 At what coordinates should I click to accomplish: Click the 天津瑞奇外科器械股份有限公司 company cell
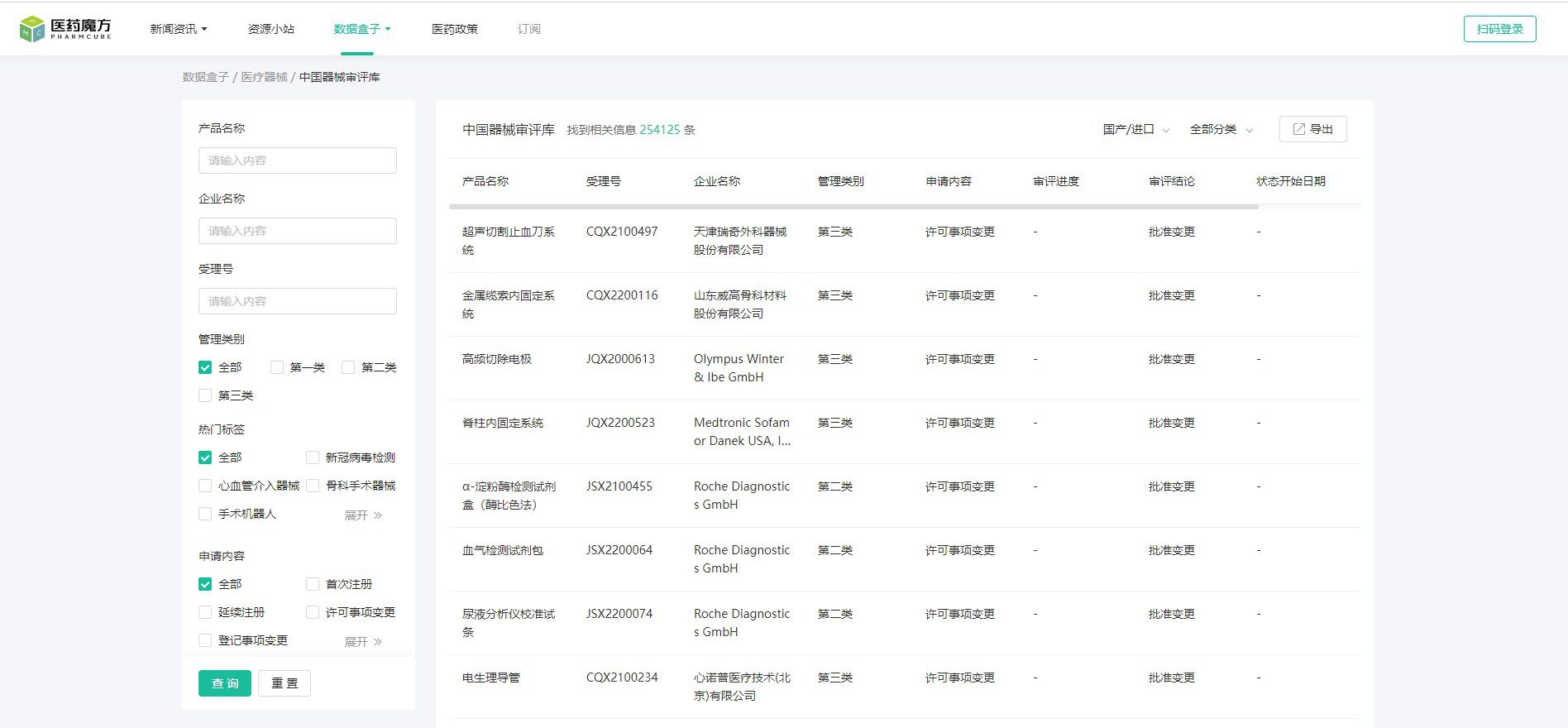point(740,241)
